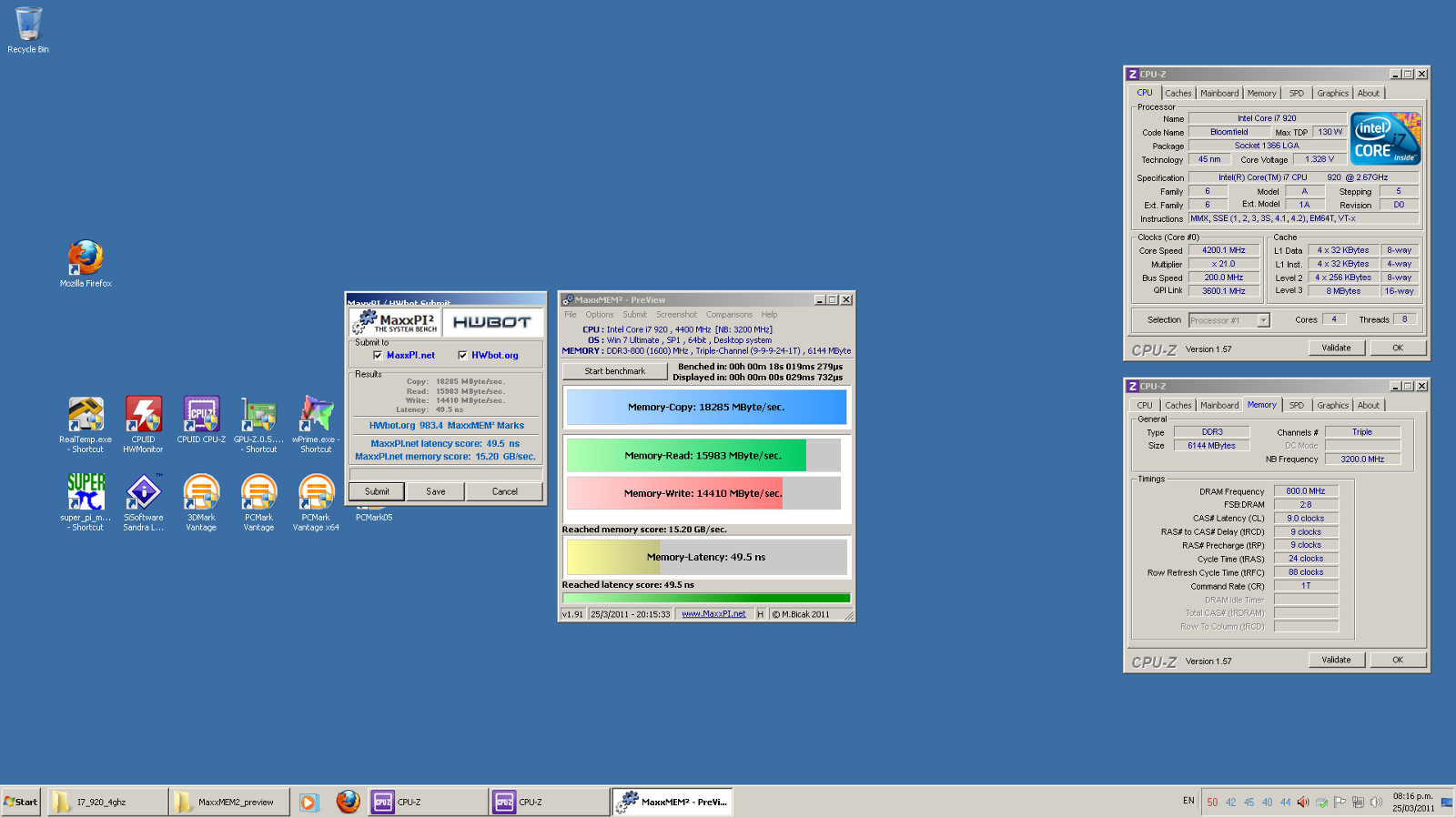
Task: Click the Start benchmark button
Action: point(615,371)
